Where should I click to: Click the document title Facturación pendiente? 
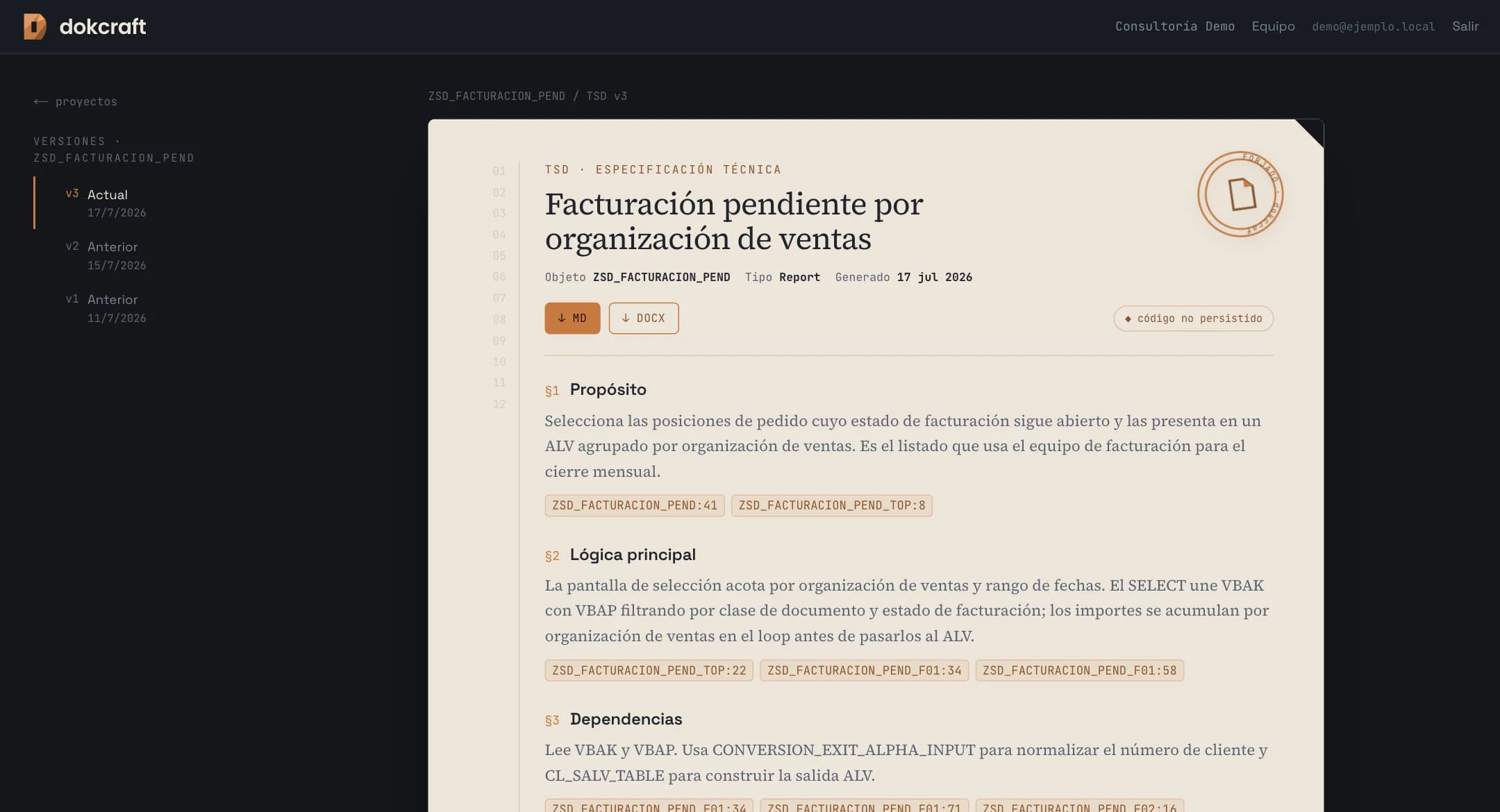pyautogui.click(x=734, y=221)
